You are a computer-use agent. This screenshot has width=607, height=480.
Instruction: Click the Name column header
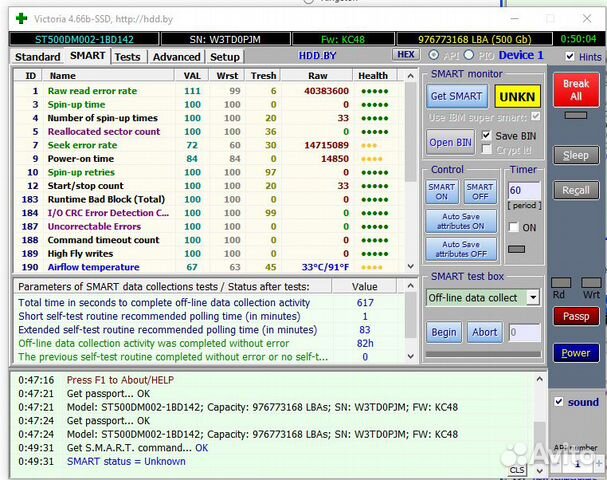tap(108, 75)
